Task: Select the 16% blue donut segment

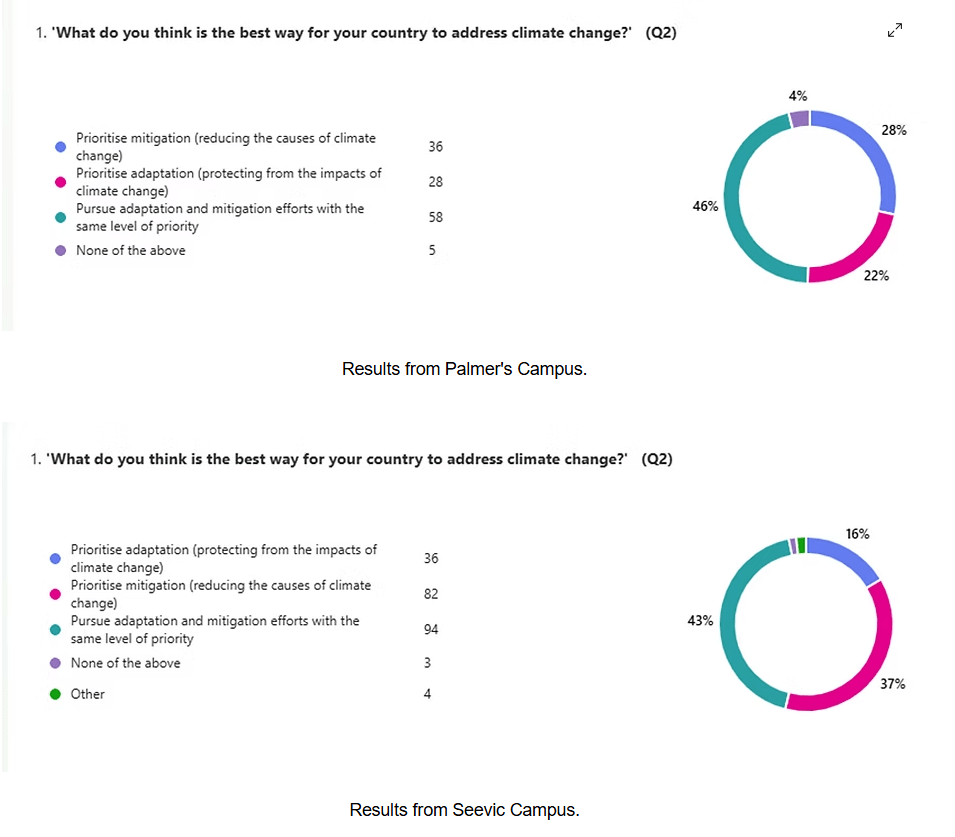Action: coord(848,555)
